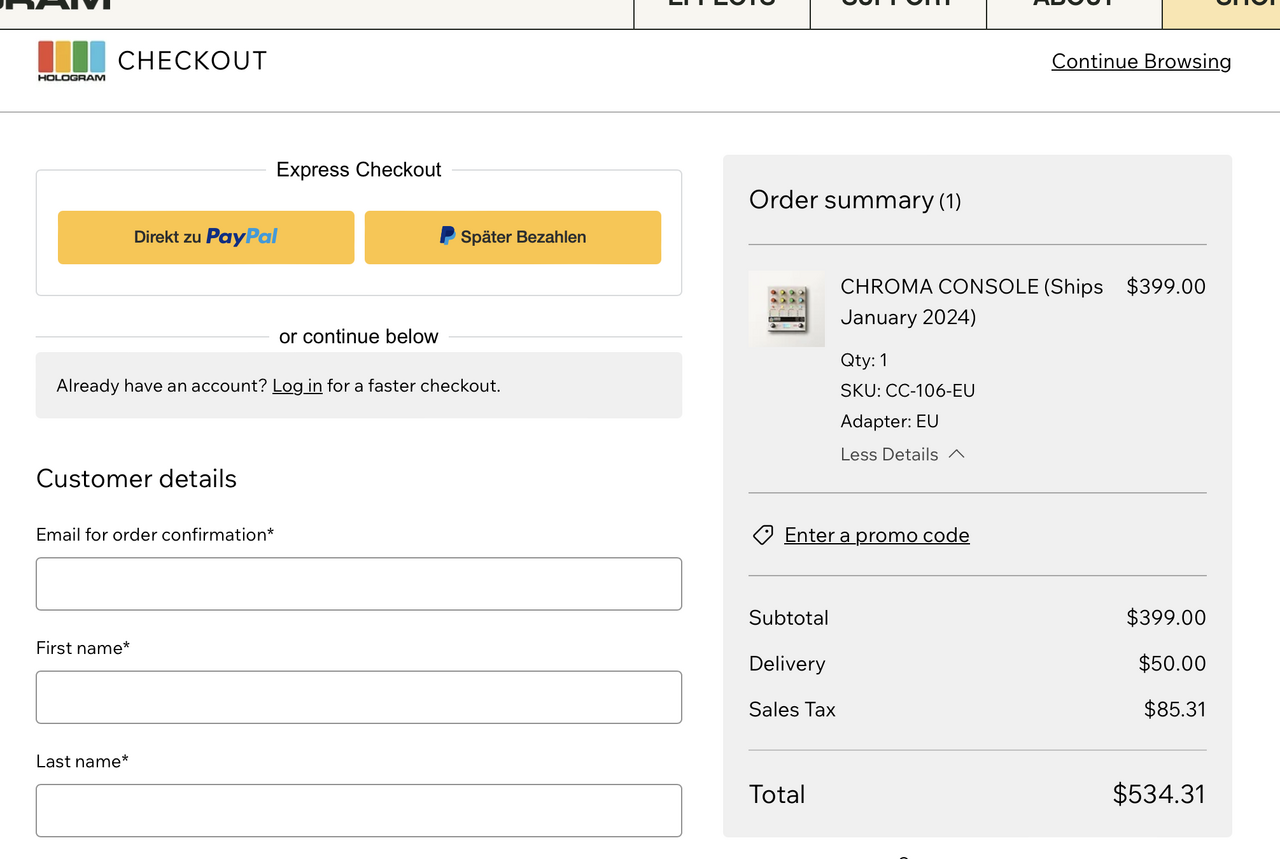The image size is (1280, 859).
Task: Choose the Später Bezahlen PayPal button
Action: (513, 237)
